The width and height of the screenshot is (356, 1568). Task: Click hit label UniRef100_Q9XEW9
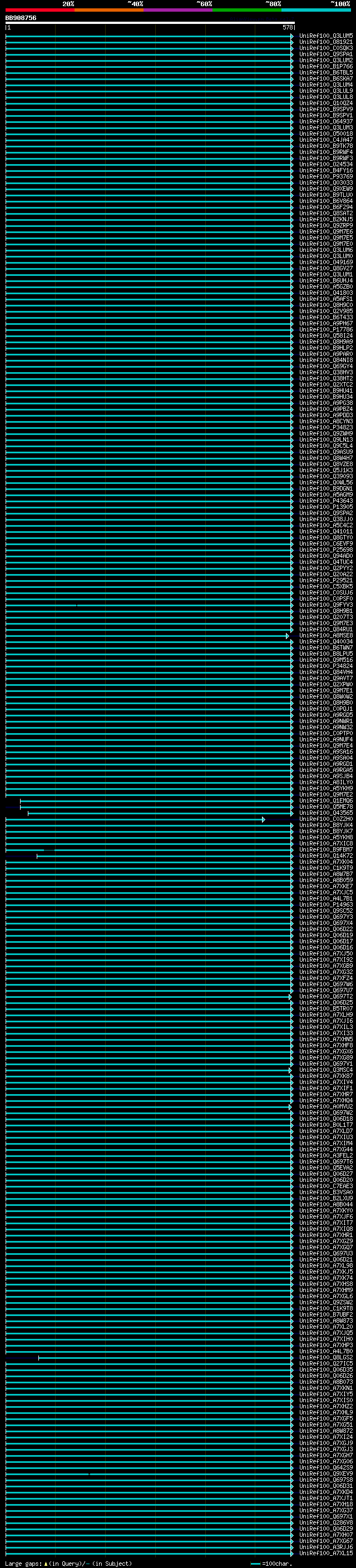(325, 189)
